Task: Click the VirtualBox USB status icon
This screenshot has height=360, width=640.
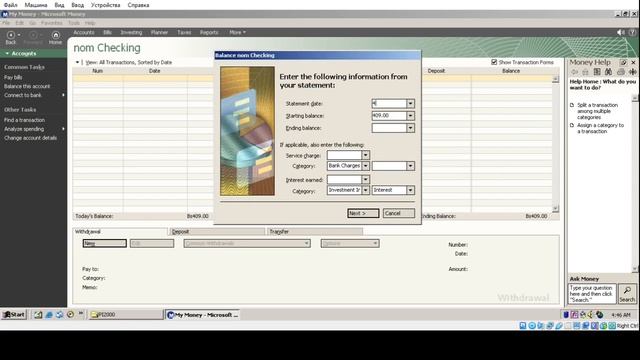Action: [x=559, y=326]
